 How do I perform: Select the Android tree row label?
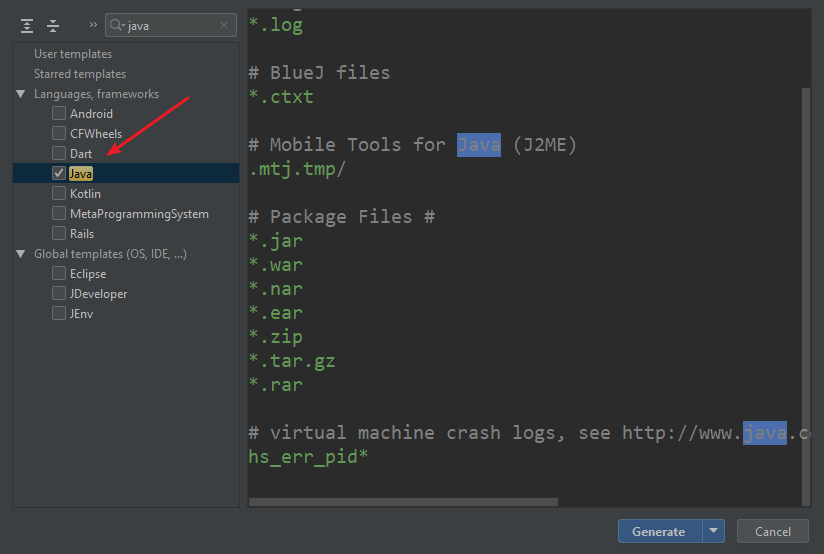[x=91, y=114]
